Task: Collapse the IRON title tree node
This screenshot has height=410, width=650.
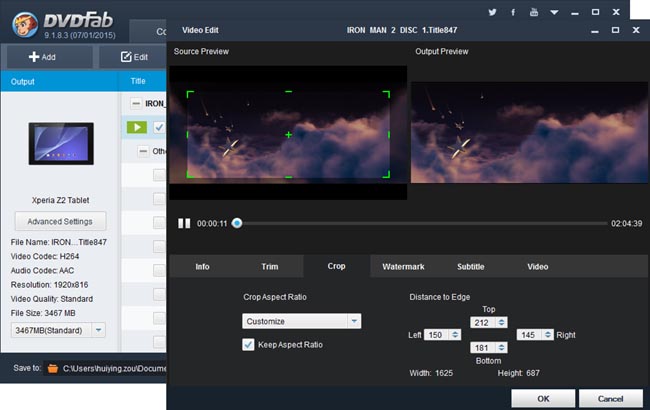Action: pos(136,103)
